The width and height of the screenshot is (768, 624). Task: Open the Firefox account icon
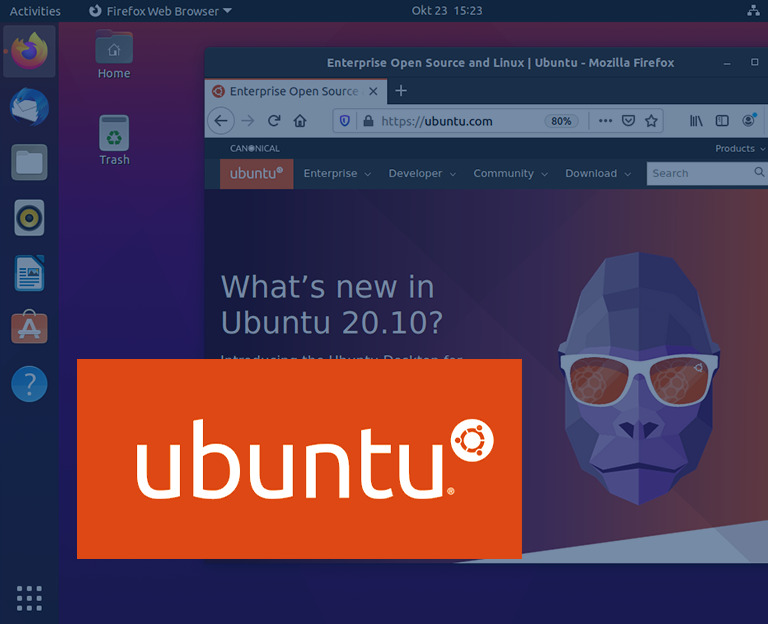click(748, 120)
